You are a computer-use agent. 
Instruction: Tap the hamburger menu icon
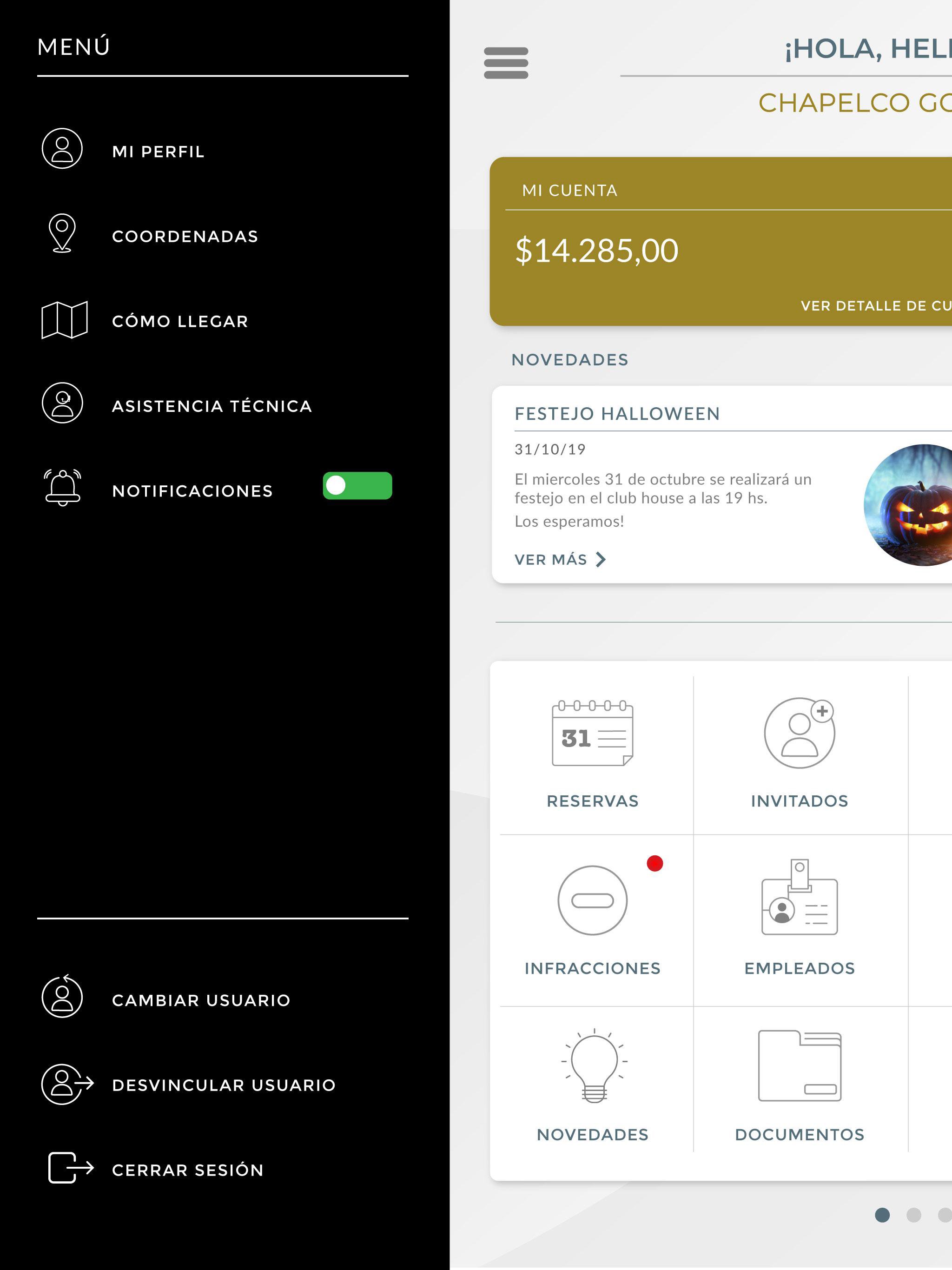506,63
